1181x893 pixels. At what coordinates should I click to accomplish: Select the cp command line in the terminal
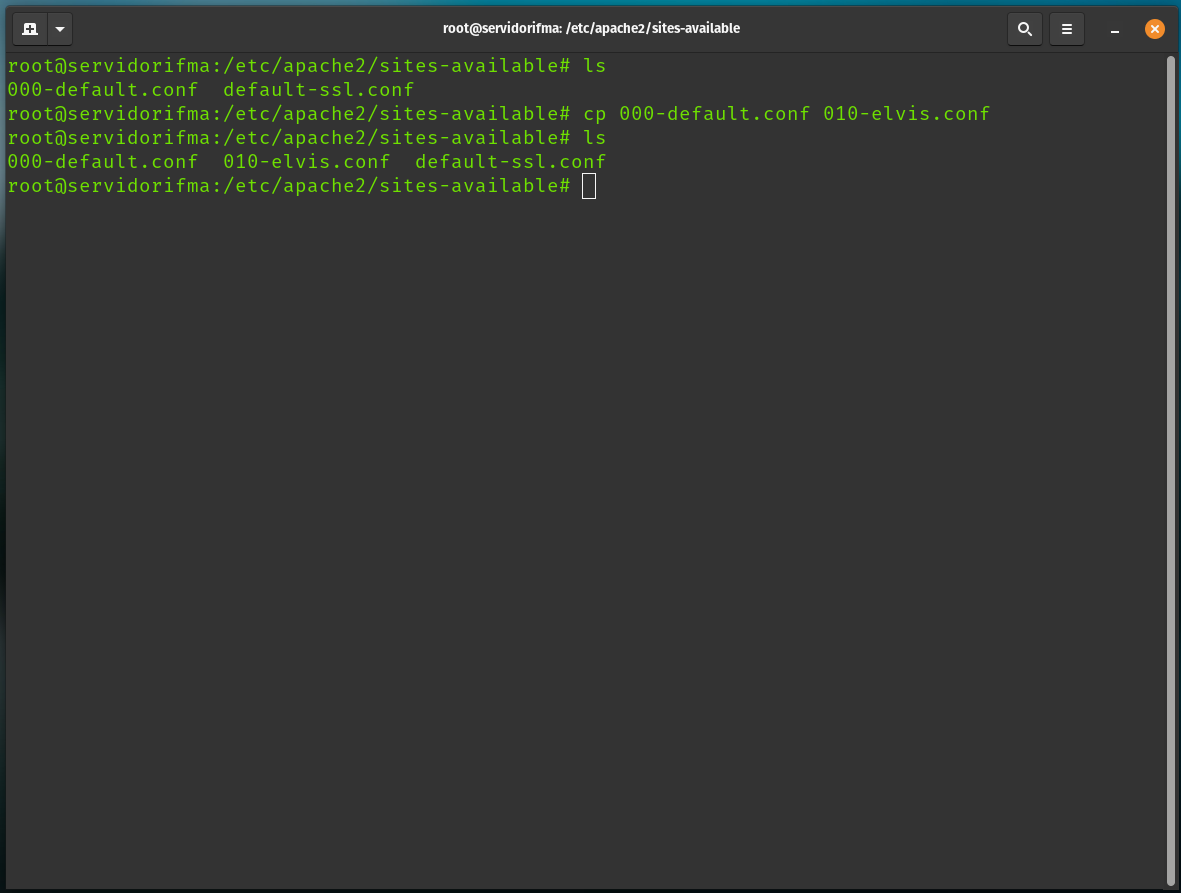click(x=786, y=113)
